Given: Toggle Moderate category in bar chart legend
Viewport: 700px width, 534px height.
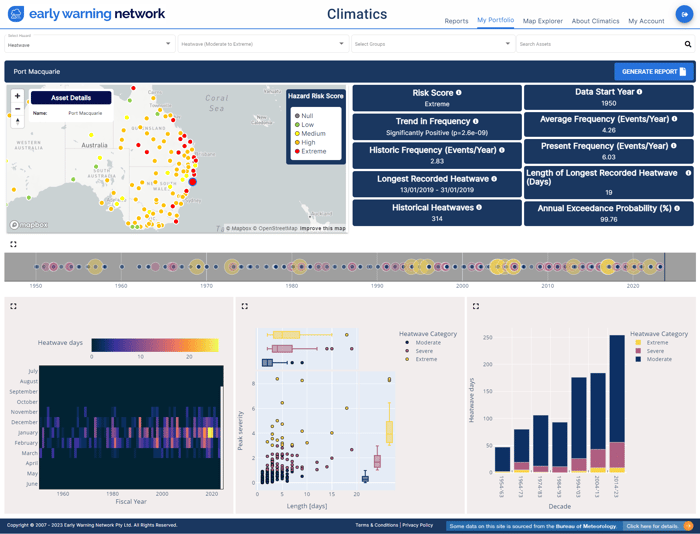Looking at the screenshot, I should pos(654,359).
